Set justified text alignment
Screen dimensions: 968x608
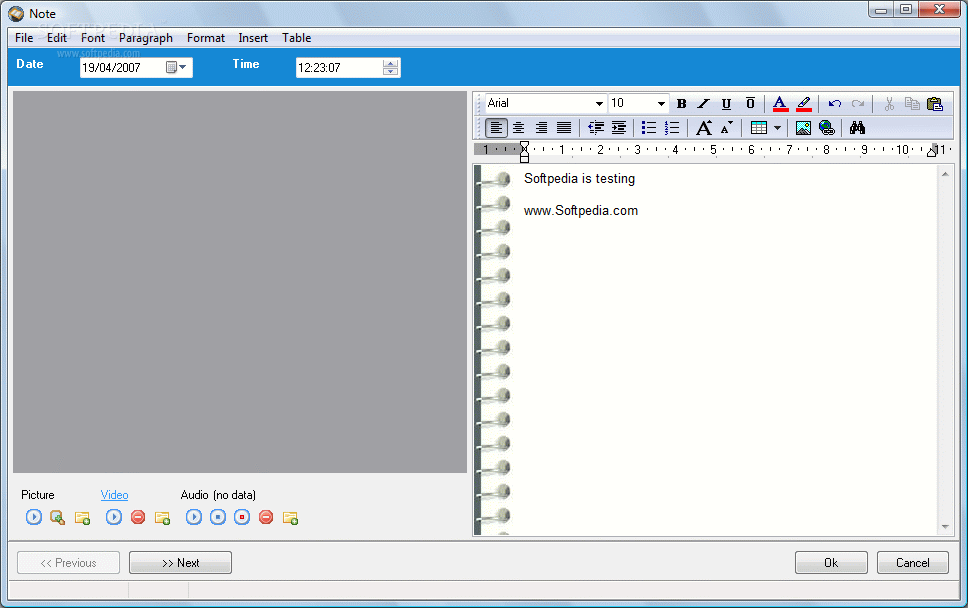point(564,128)
